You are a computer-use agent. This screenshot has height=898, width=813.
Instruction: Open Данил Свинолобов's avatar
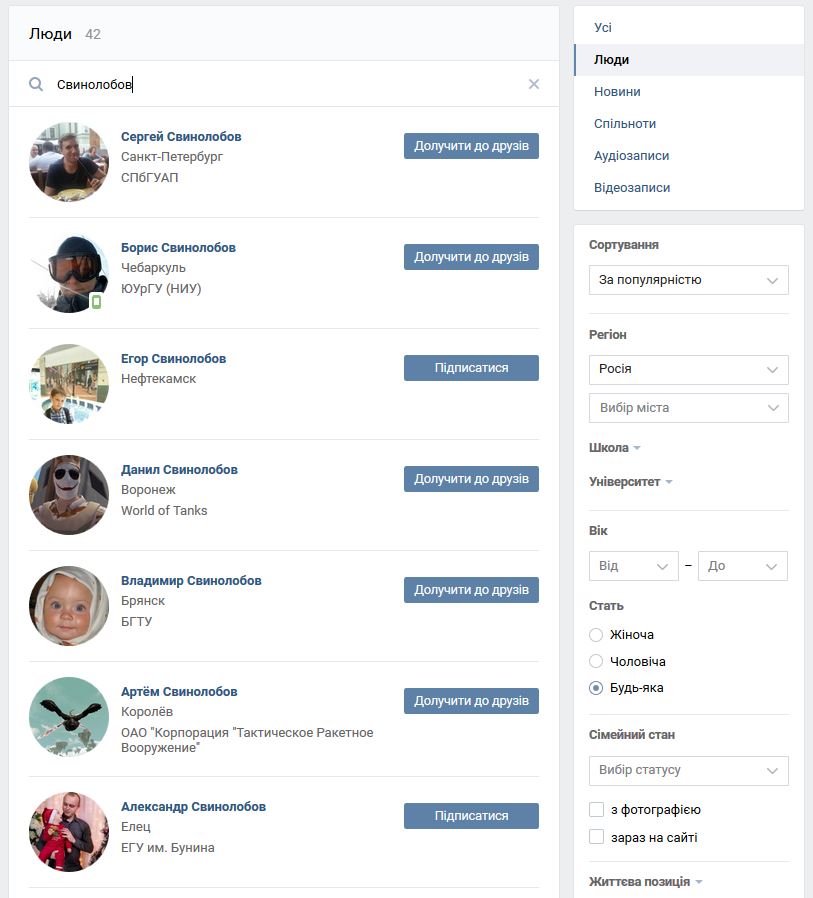(x=69, y=495)
